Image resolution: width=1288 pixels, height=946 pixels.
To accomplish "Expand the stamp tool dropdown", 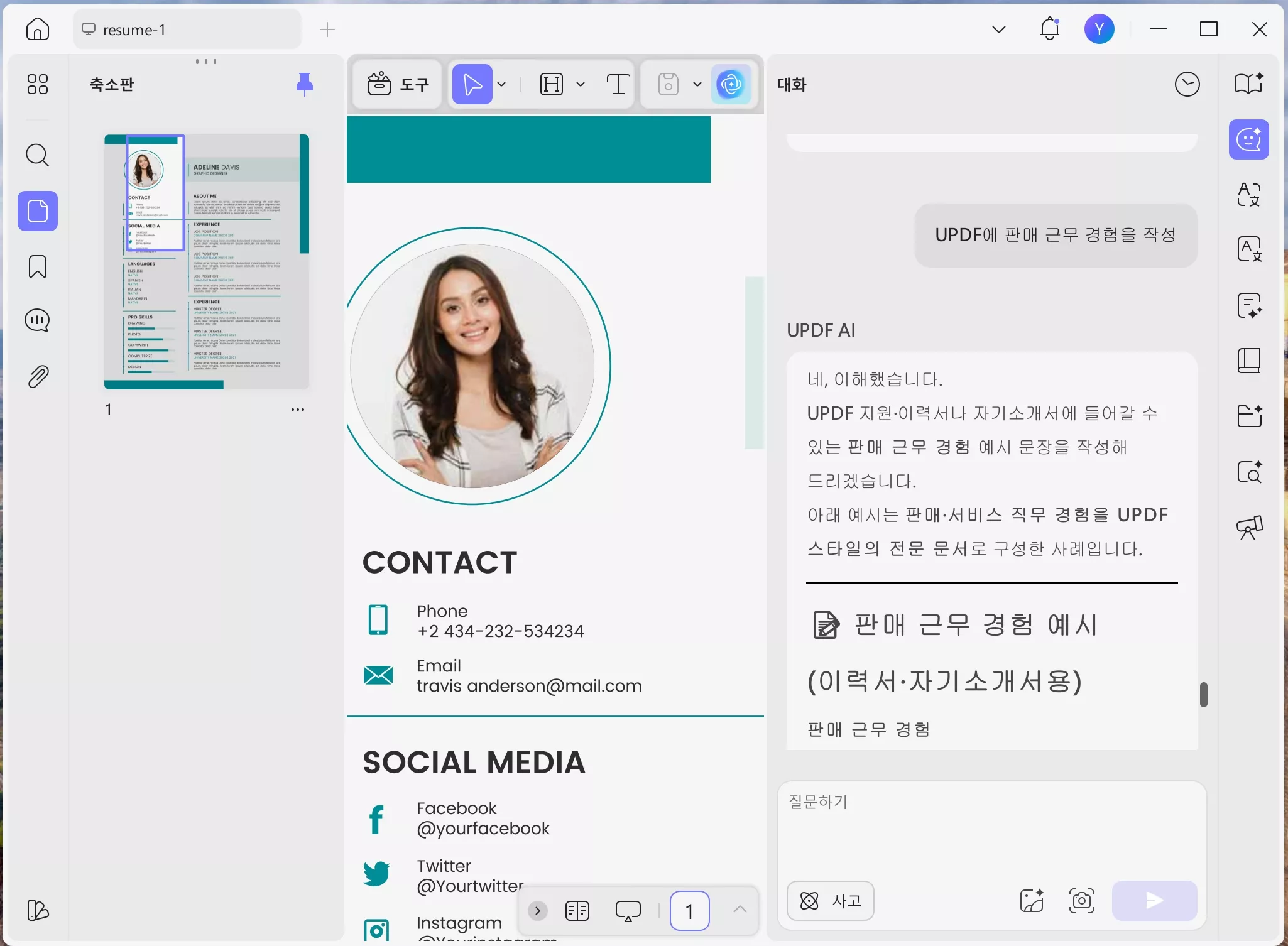I will [696, 84].
